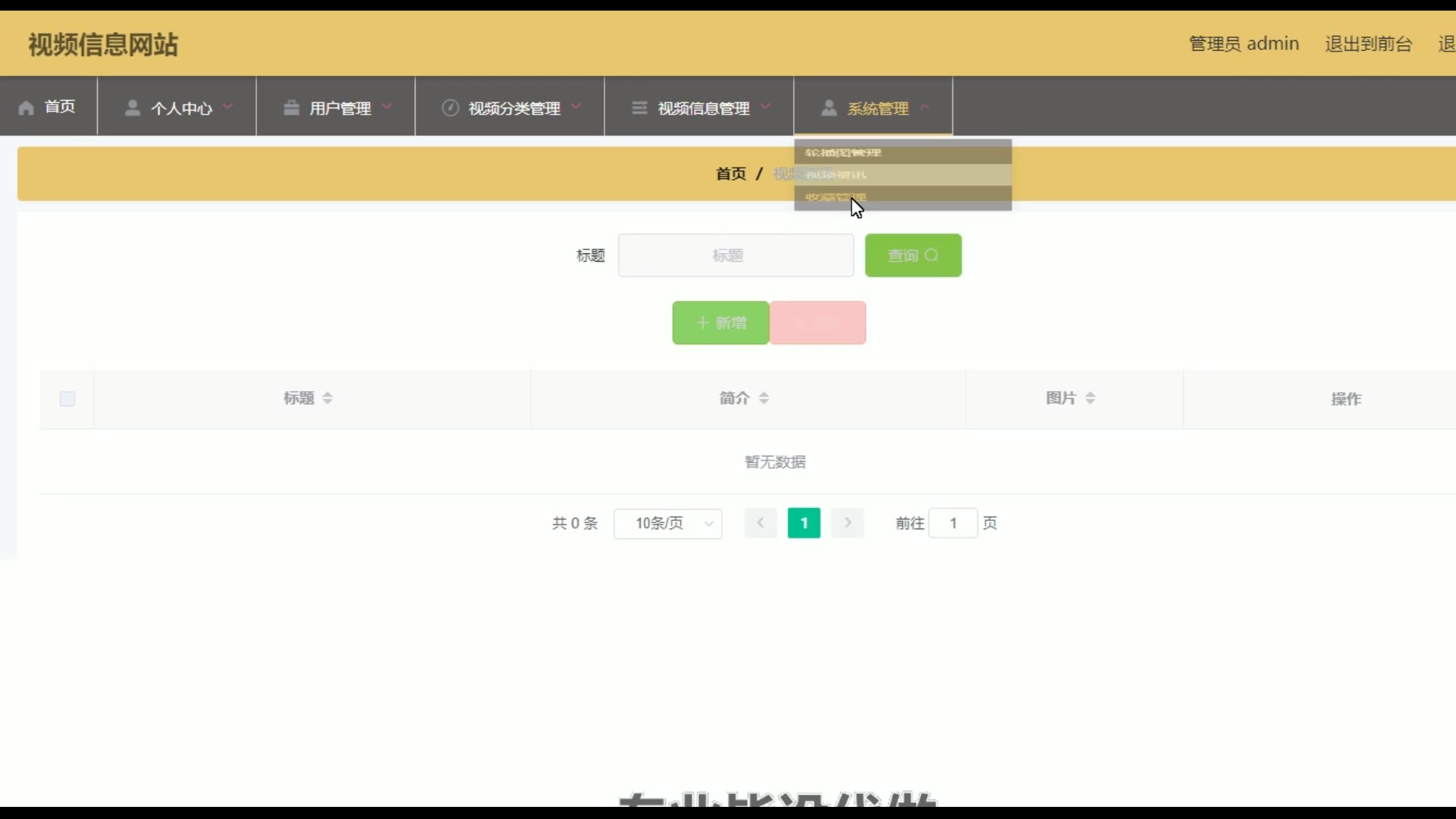This screenshot has height=819, width=1456.
Task: Toggle the select-all checkbox in table header
Action: coord(67,399)
